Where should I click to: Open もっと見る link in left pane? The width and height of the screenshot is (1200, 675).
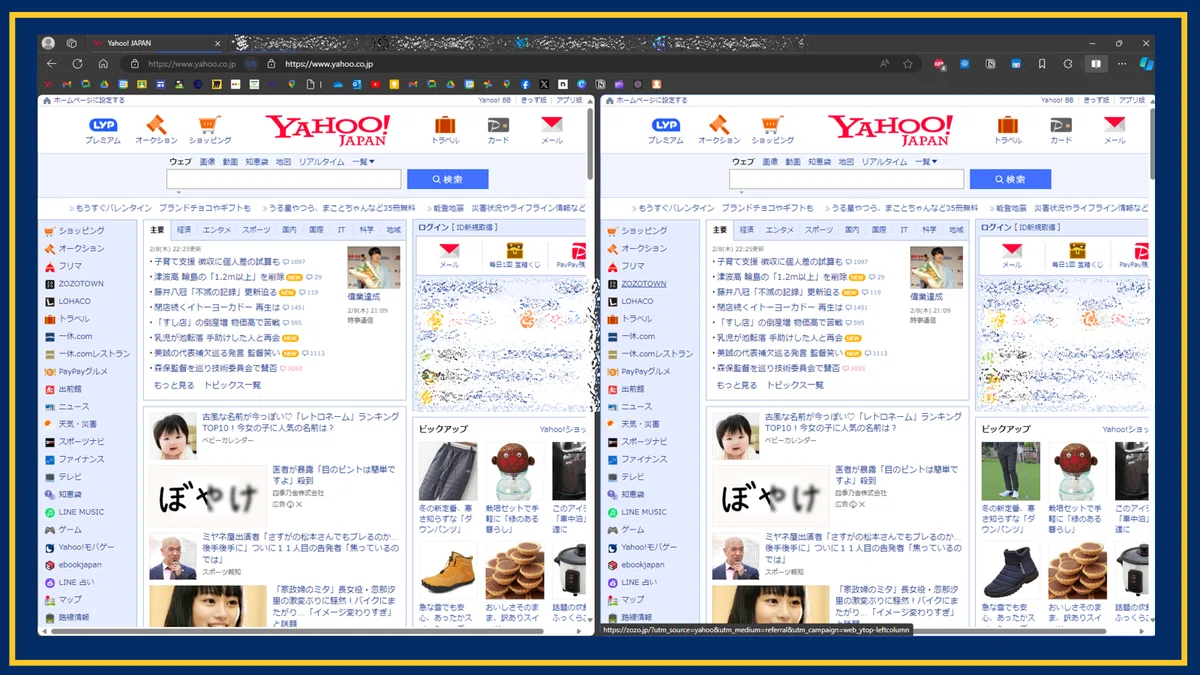(174, 385)
